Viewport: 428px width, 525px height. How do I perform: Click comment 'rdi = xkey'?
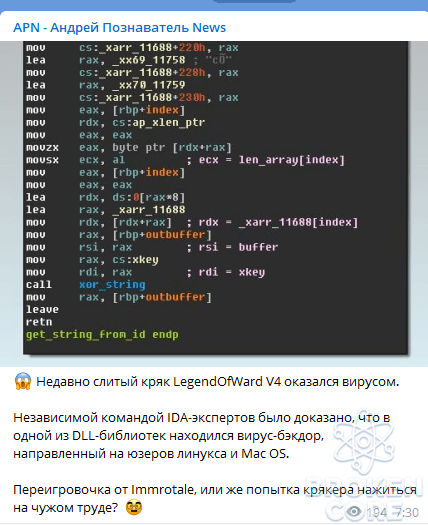coord(232,272)
